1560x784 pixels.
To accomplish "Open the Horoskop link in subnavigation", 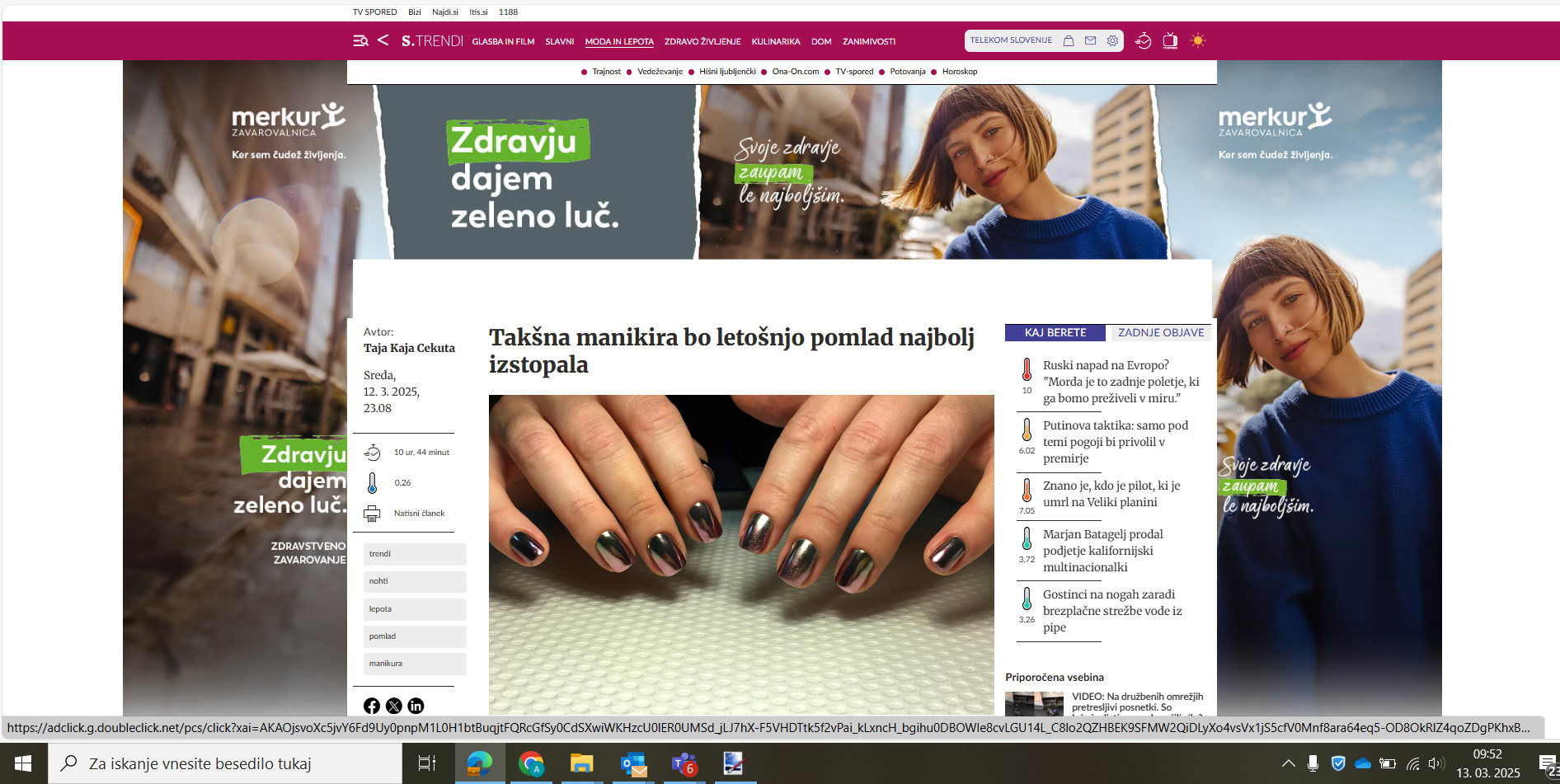I will (959, 72).
